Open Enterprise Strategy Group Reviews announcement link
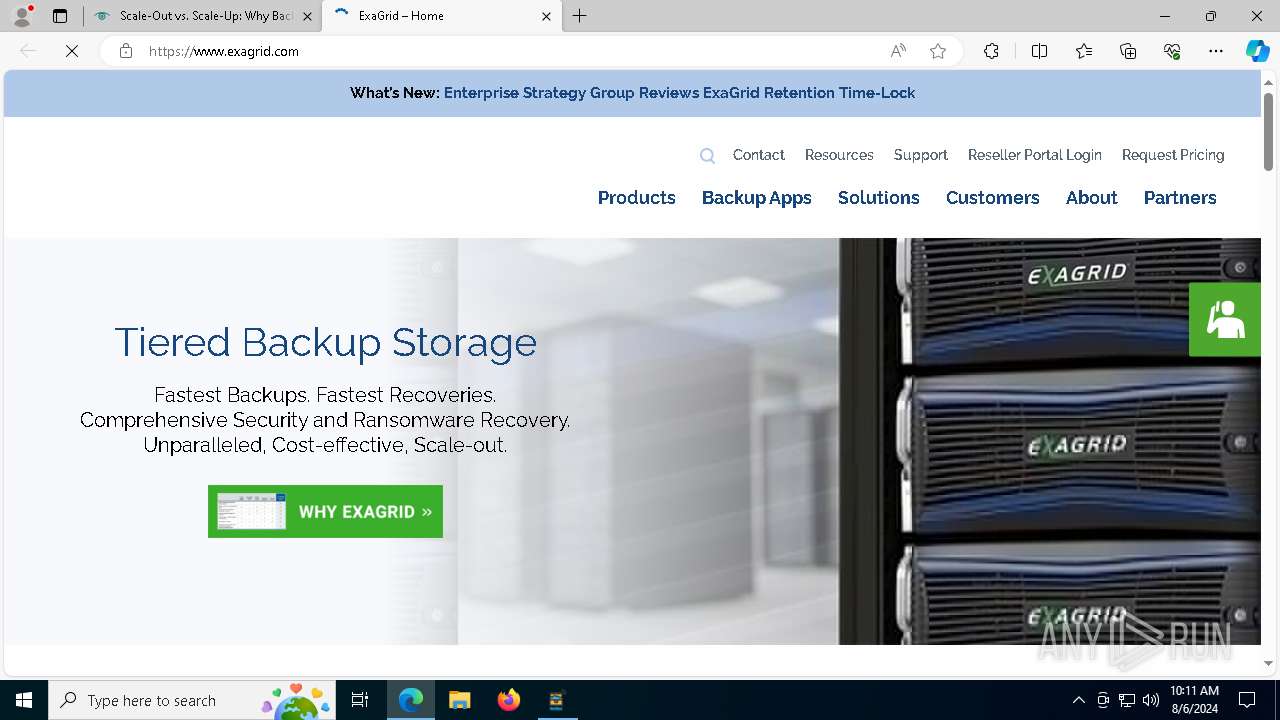Viewport: 1280px width, 720px height. (679, 93)
